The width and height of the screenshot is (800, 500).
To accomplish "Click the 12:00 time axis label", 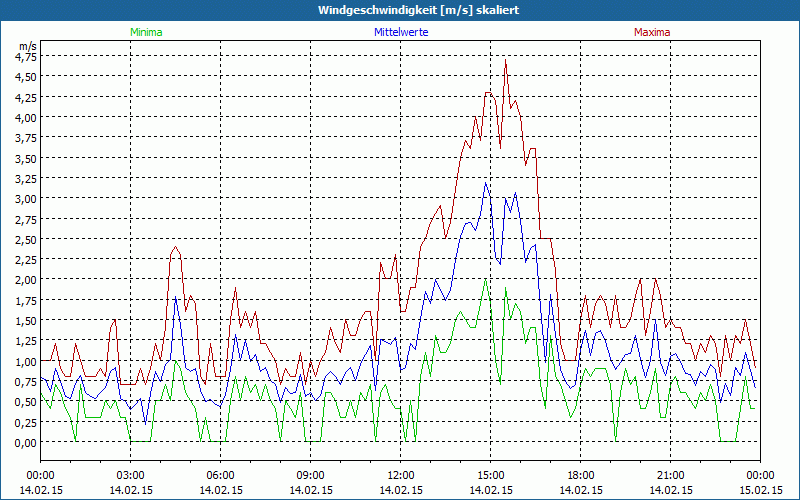I will coord(401,476).
